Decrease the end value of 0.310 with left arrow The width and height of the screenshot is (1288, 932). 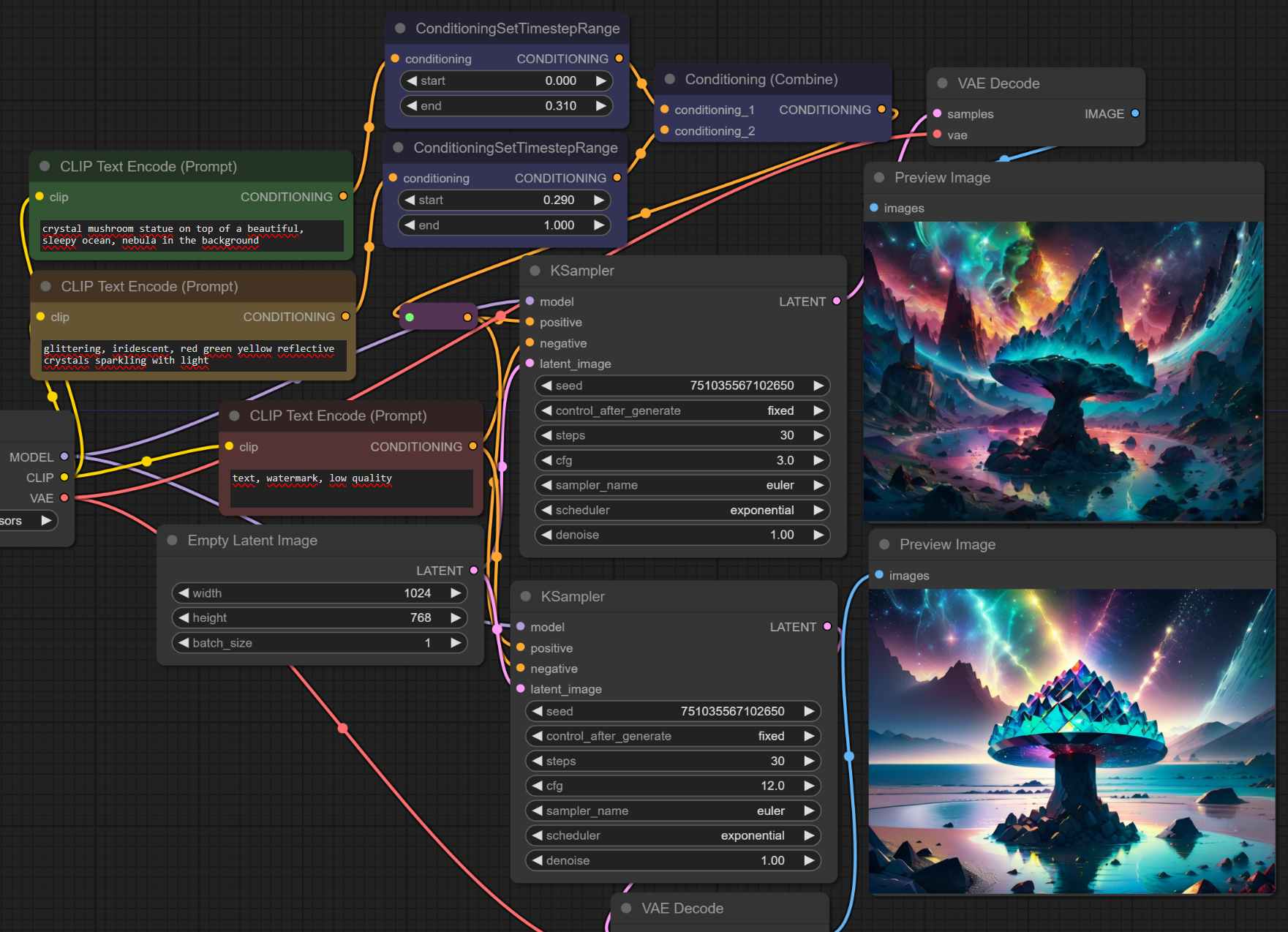412,106
